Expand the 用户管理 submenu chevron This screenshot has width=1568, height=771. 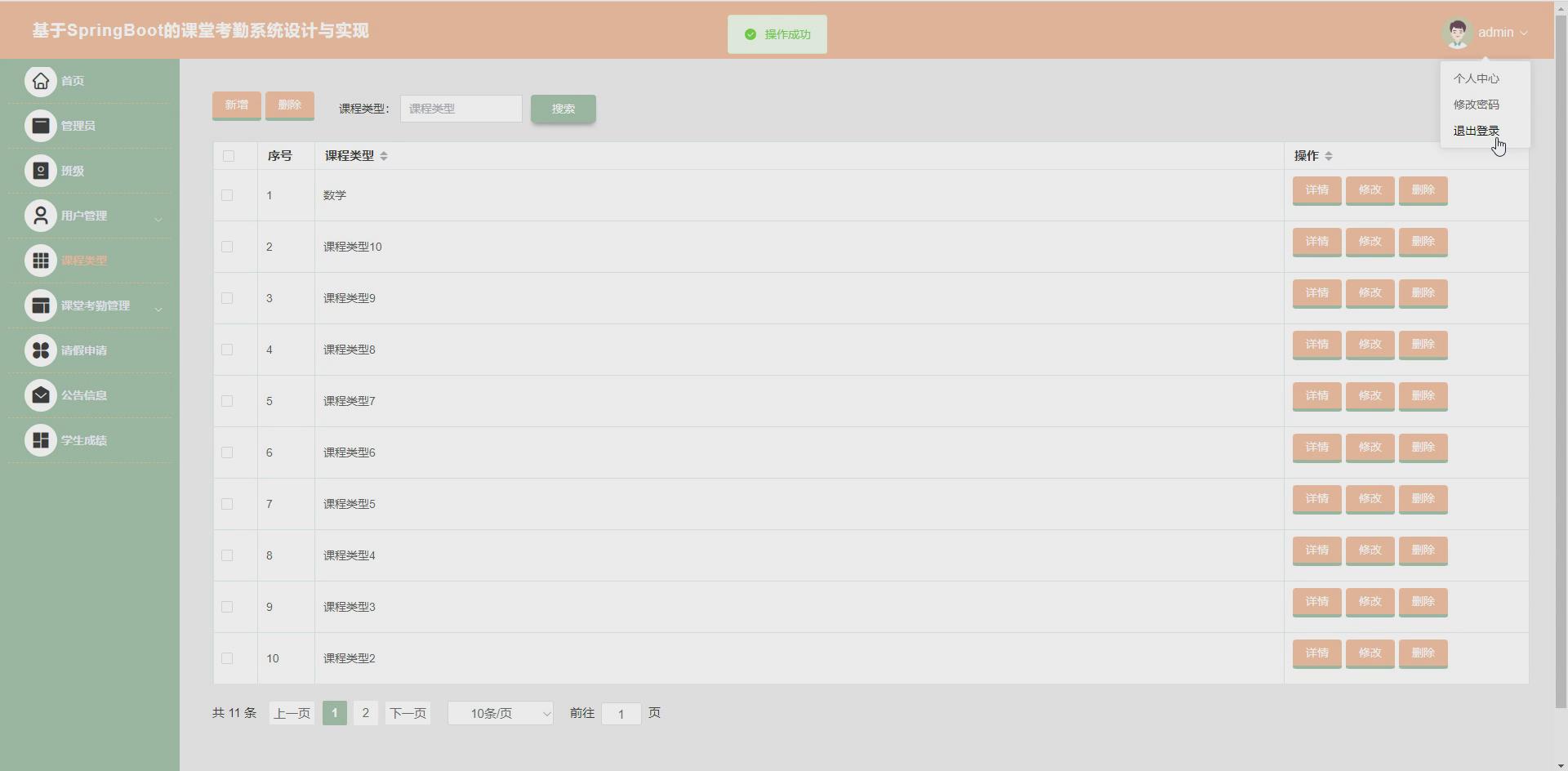[x=158, y=218]
